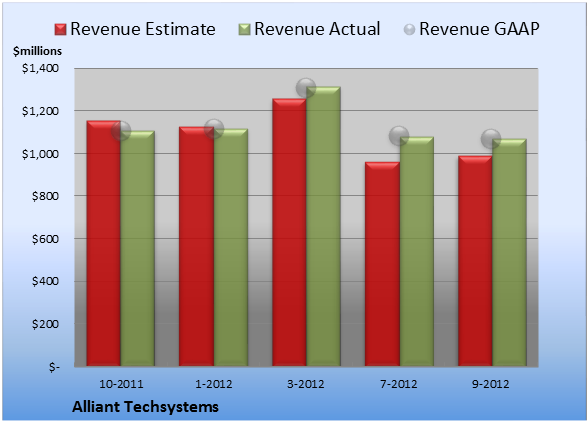Click the '9-2012' quarter label
This screenshot has width=588, height=422.
(x=491, y=384)
